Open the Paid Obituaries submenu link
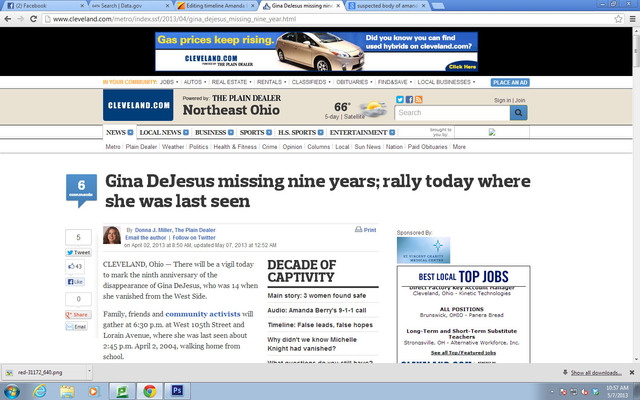 [427, 147]
